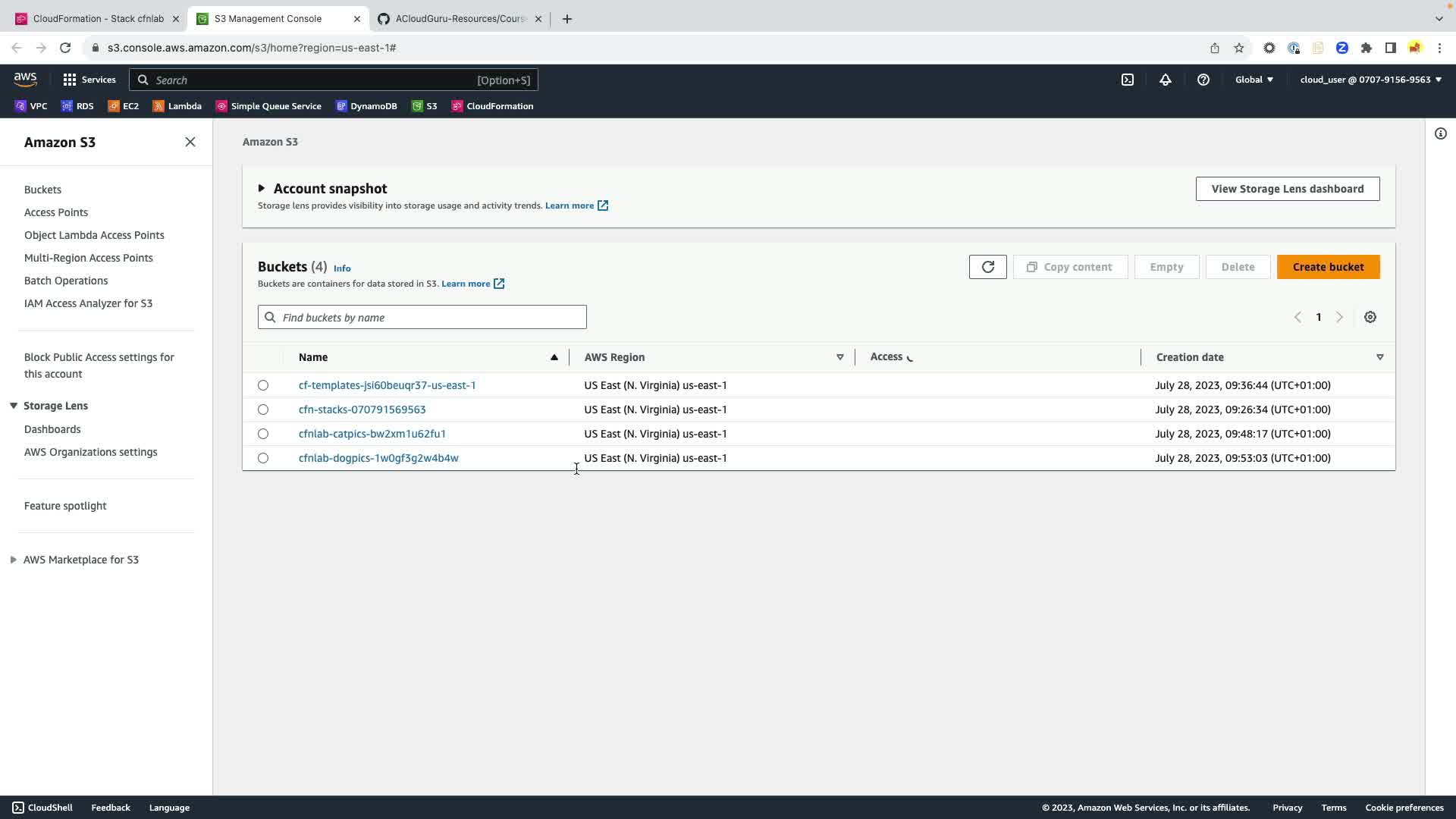Open Access Points in sidebar
The image size is (1456, 819).
point(56,212)
